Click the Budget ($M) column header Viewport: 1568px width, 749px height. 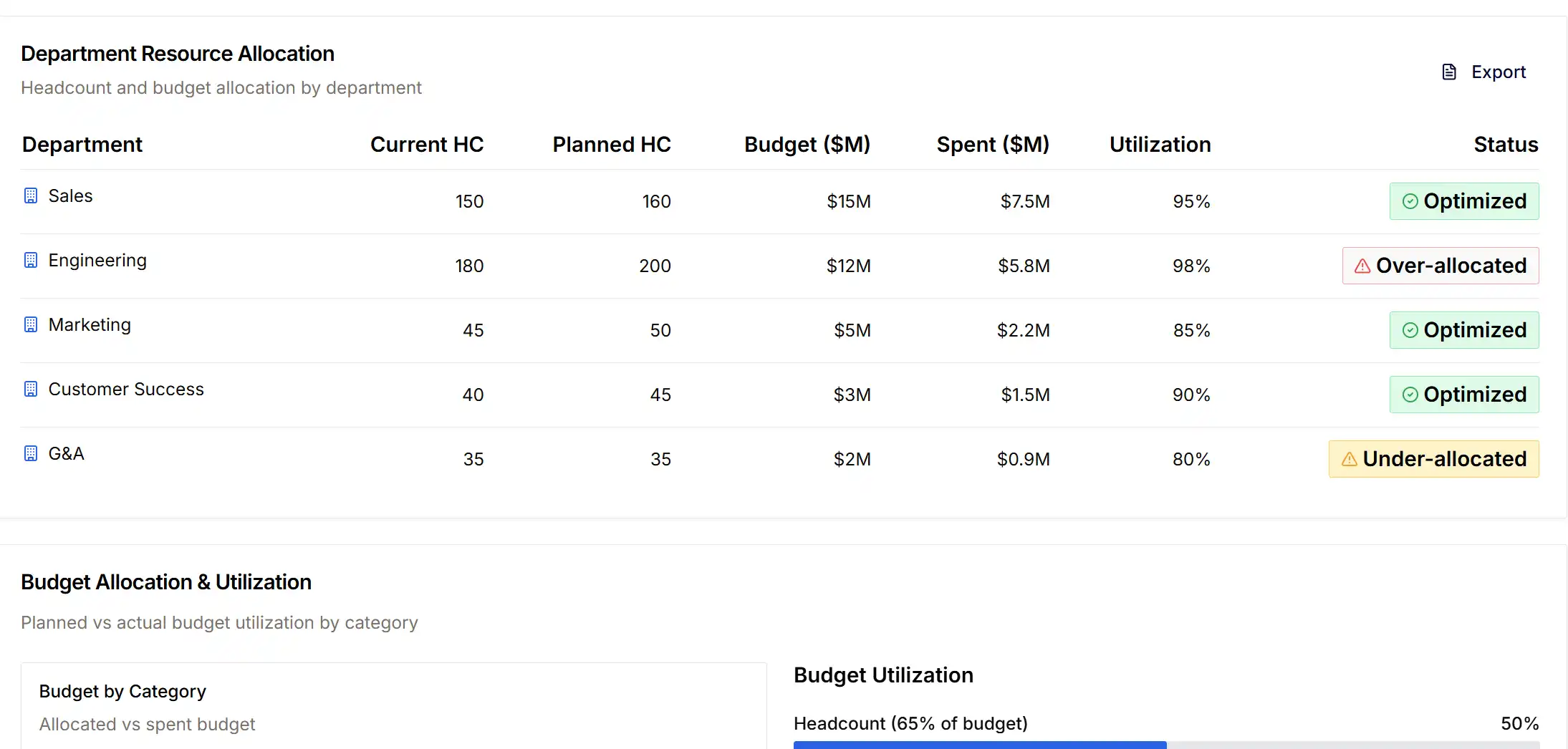click(x=807, y=145)
